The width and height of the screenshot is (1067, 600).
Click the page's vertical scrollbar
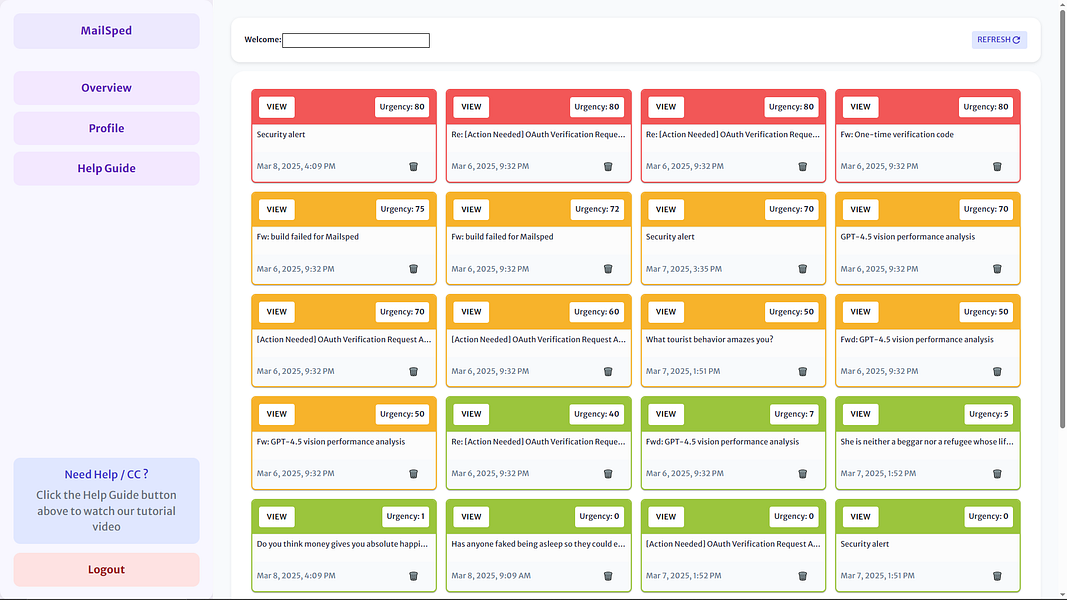[x=1062, y=218]
